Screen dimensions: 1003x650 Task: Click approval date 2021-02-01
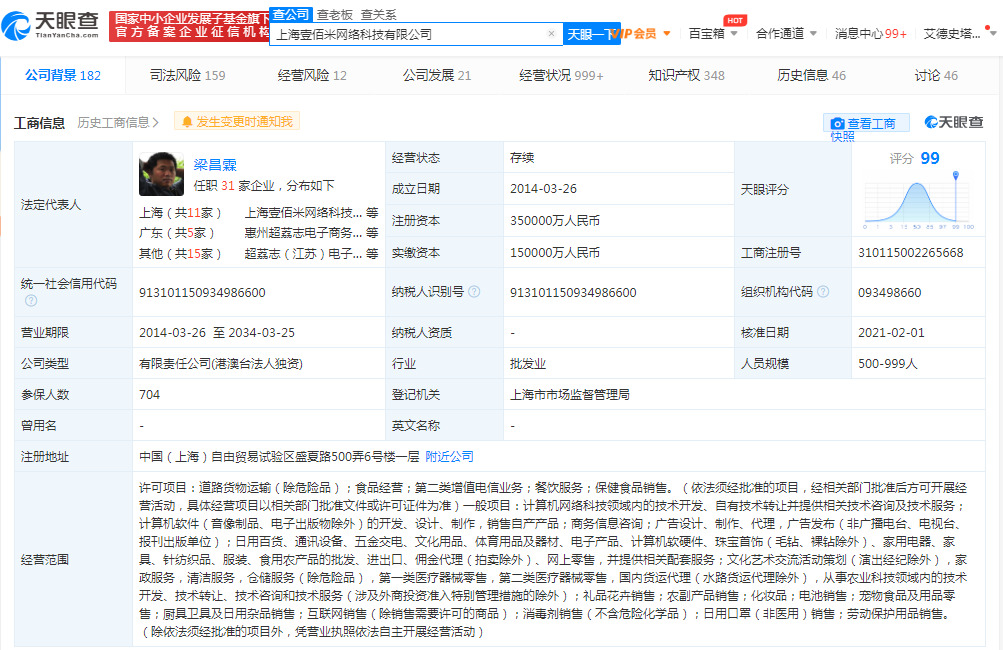891,333
